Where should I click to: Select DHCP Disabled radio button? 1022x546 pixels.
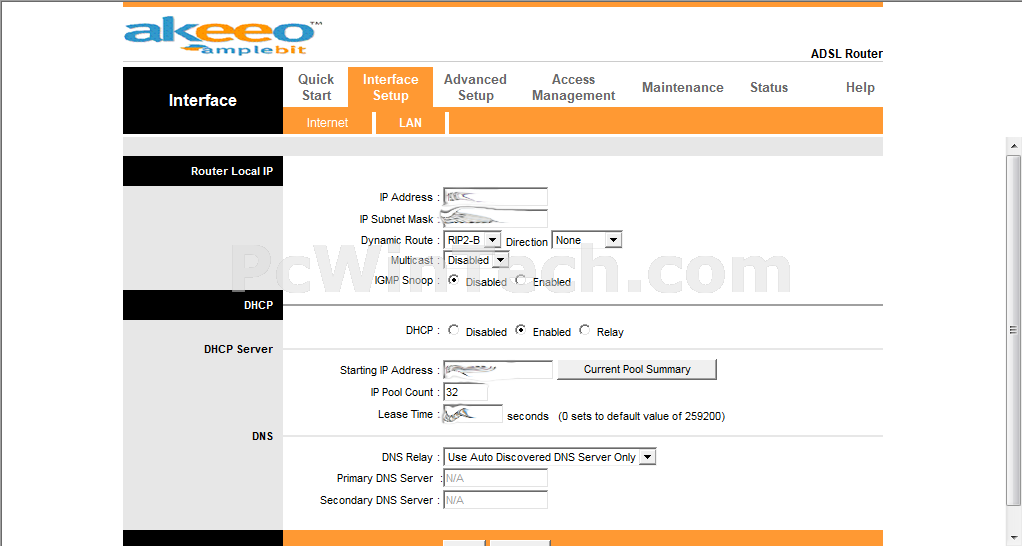pyautogui.click(x=454, y=330)
